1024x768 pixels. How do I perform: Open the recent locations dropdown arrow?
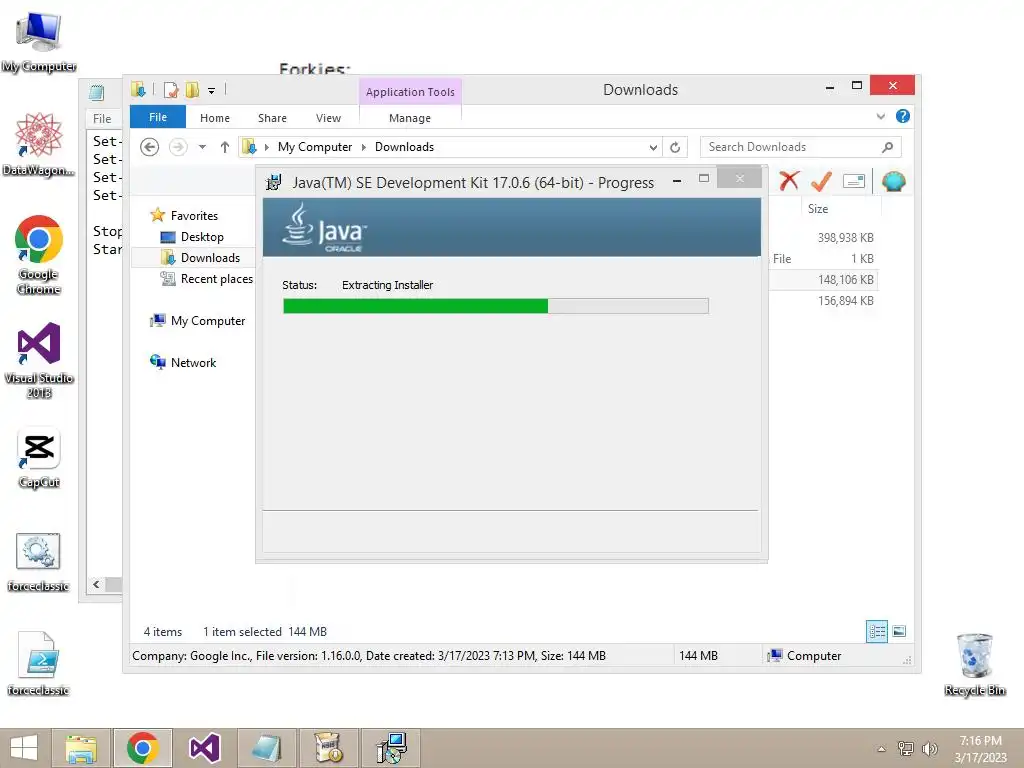(202, 147)
